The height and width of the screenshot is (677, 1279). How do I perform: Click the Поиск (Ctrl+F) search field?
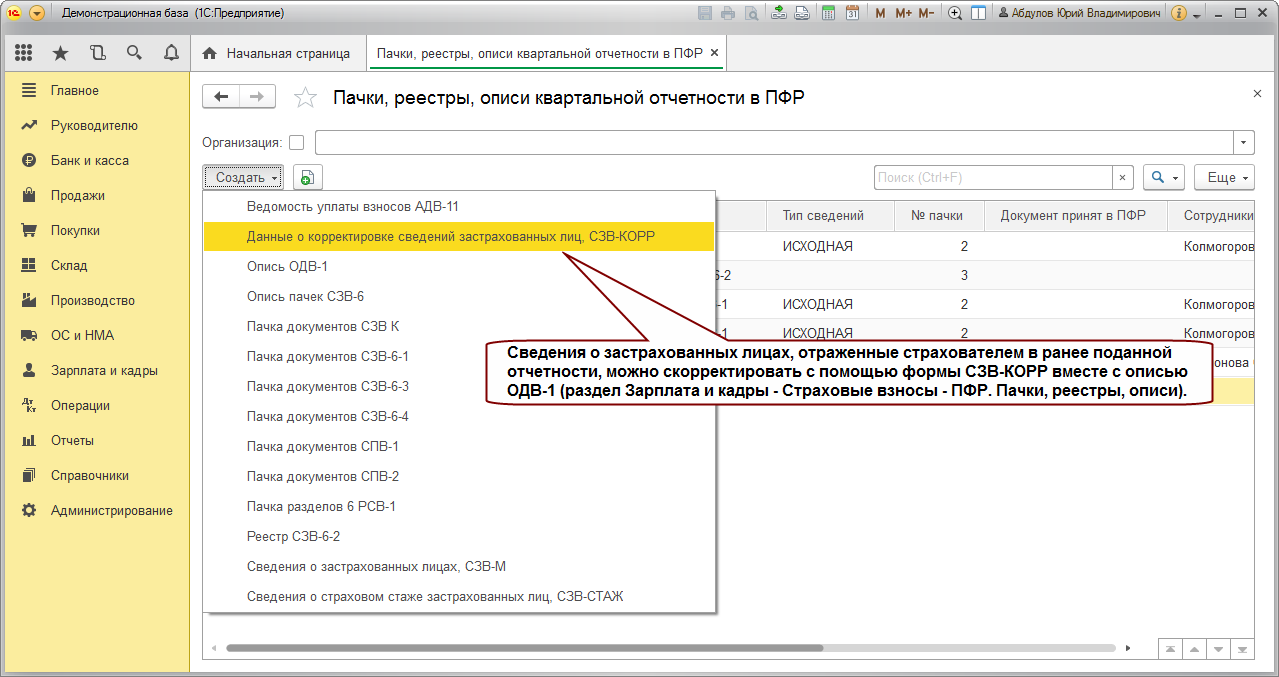[993, 178]
